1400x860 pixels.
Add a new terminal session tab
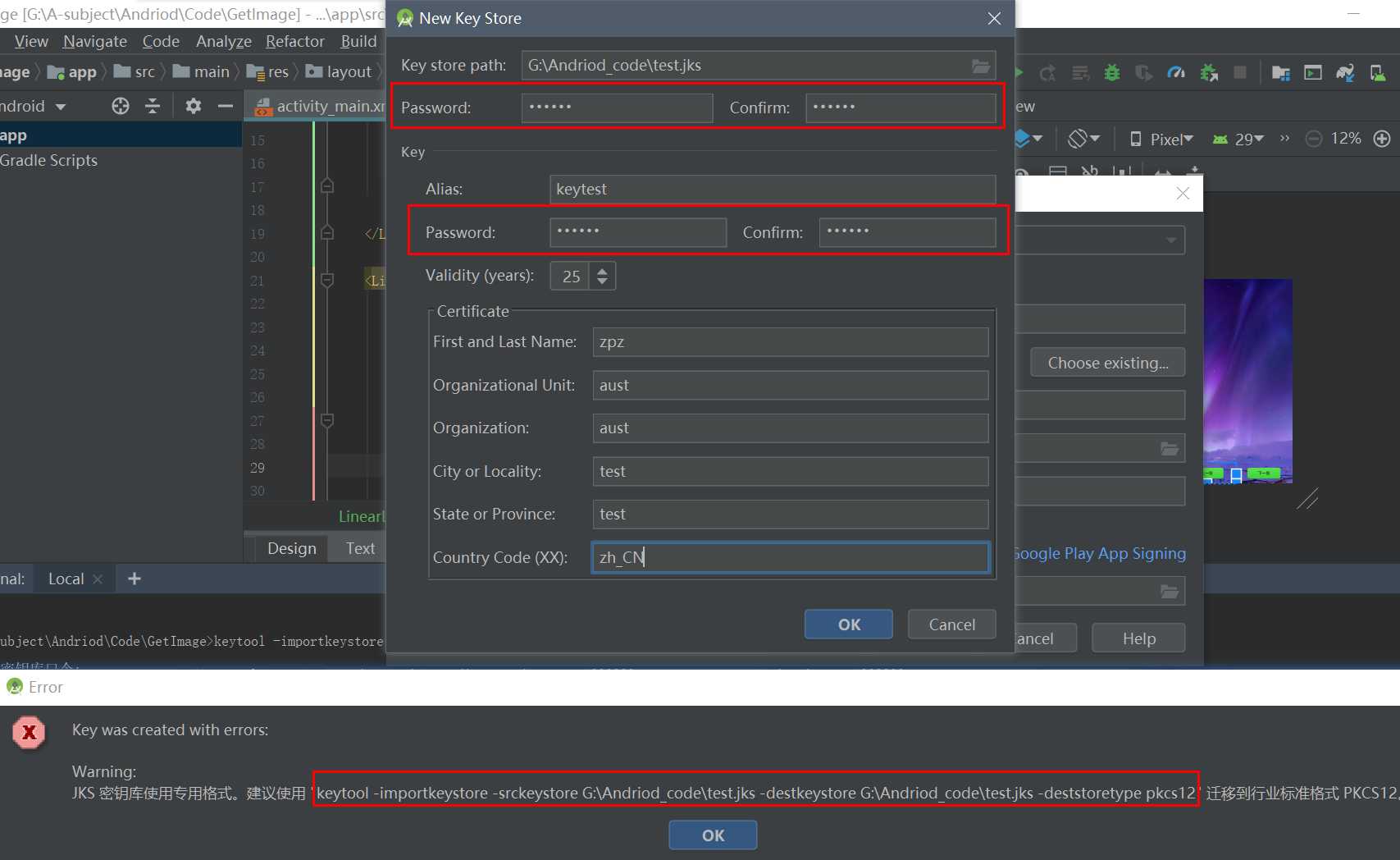coord(135,579)
